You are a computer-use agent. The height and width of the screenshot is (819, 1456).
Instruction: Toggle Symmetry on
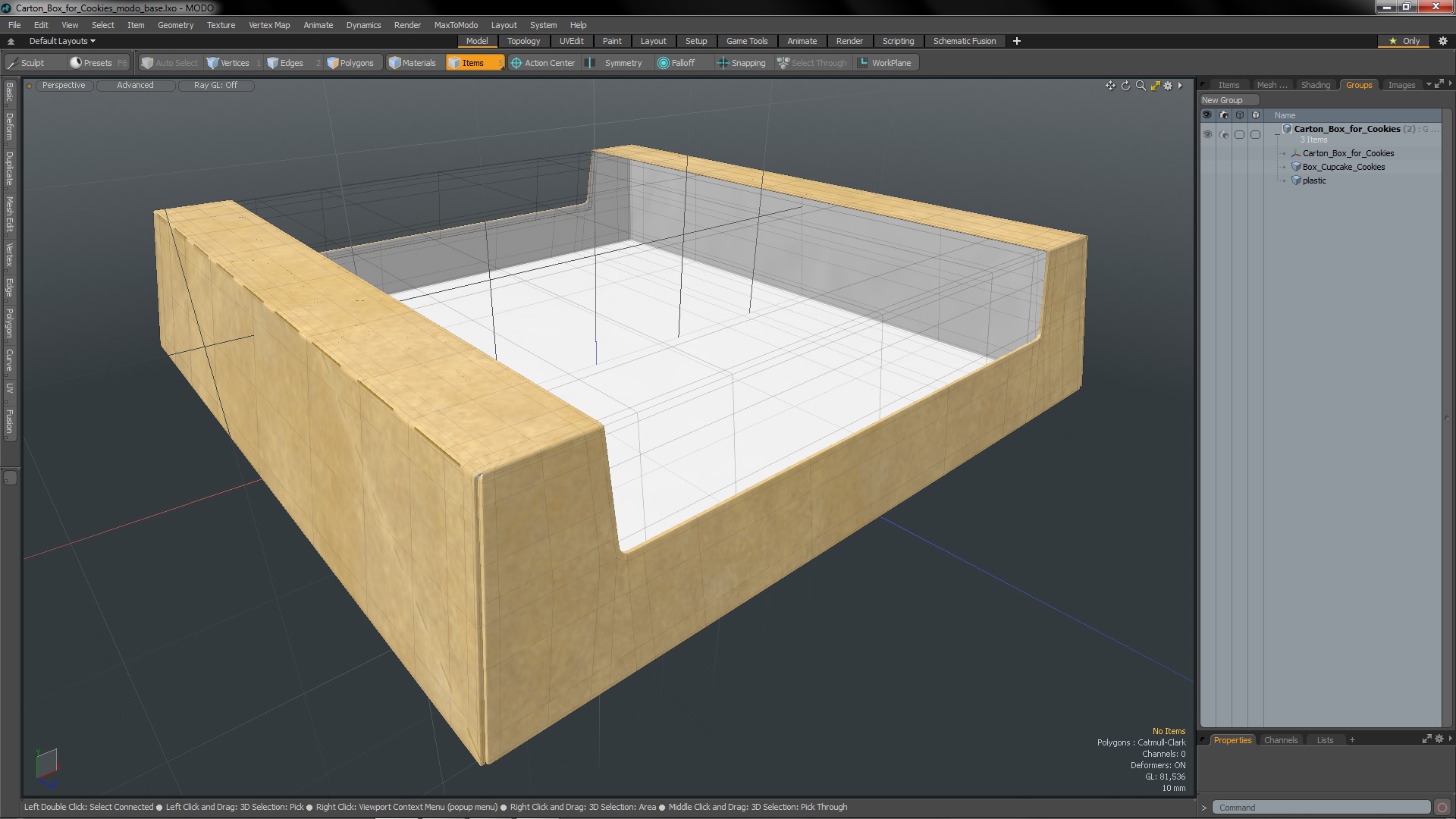click(616, 63)
